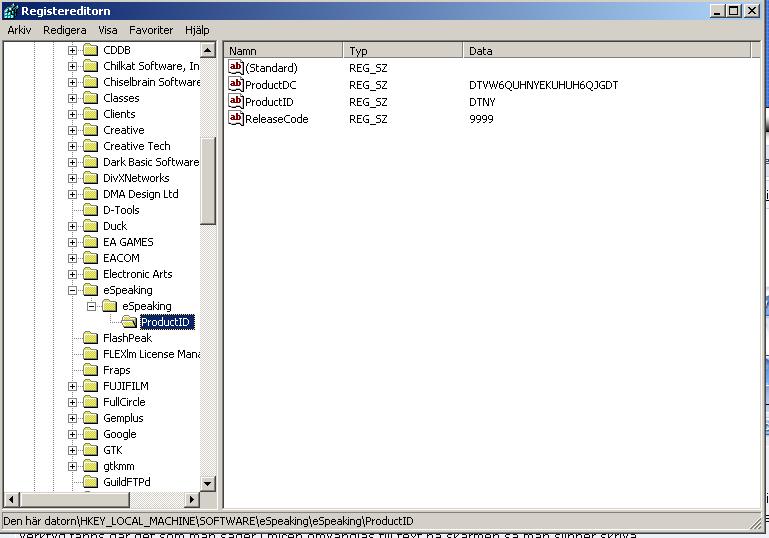
Task: Maximize the Registereditorn window
Action: pyautogui.click(x=734, y=10)
